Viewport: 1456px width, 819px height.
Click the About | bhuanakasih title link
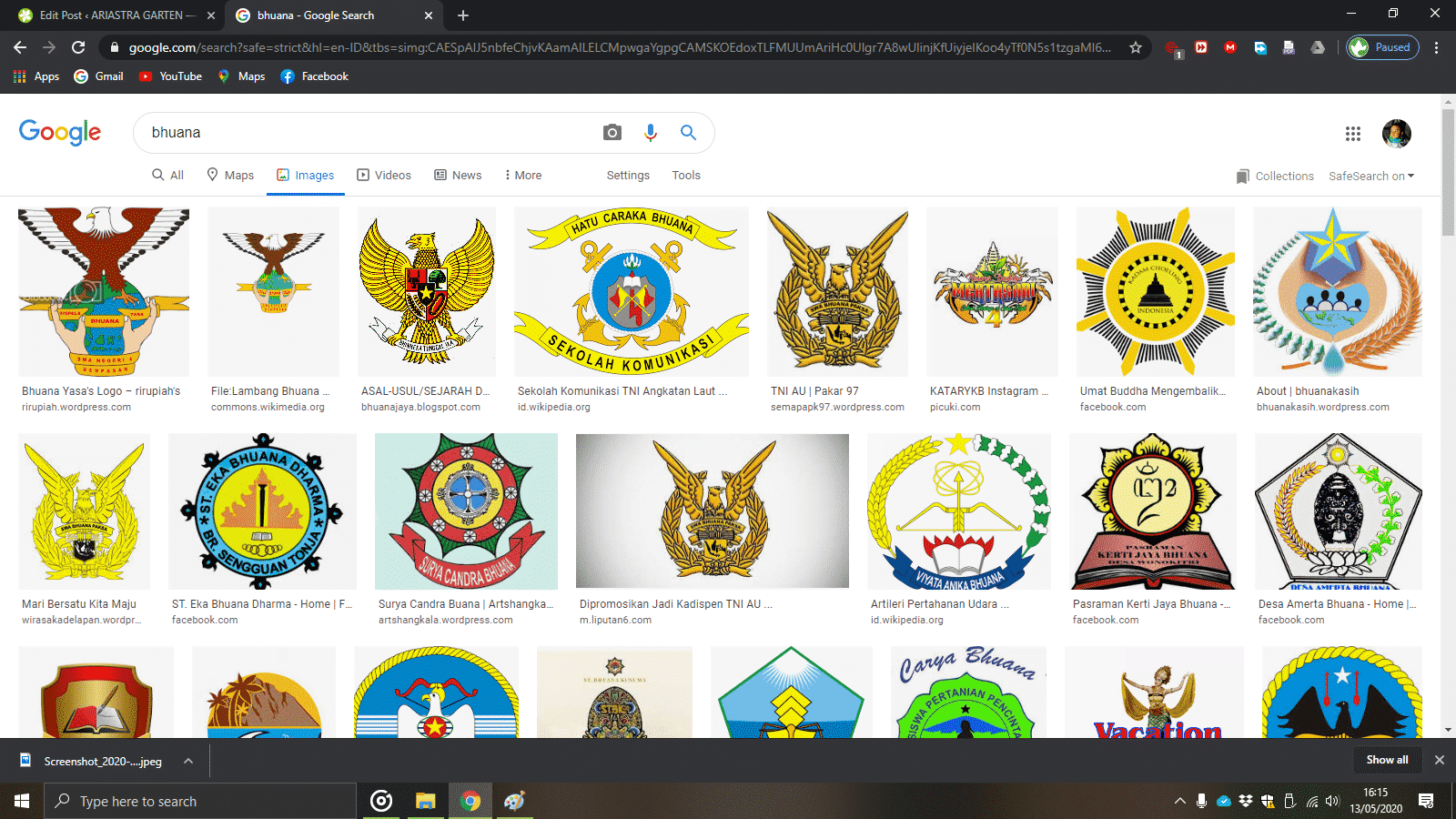(x=1308, y=391)
